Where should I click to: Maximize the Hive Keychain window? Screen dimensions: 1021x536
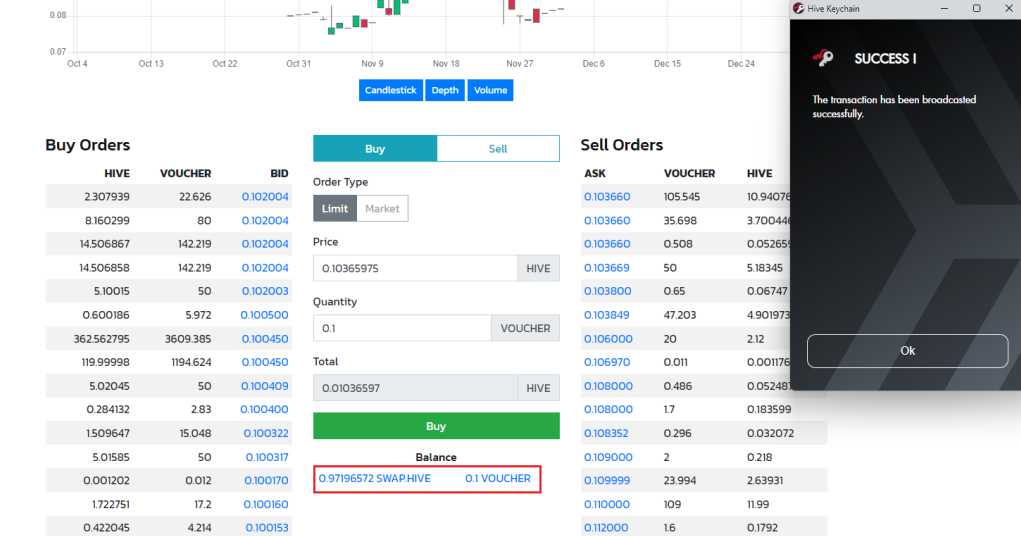coord(976,8)
